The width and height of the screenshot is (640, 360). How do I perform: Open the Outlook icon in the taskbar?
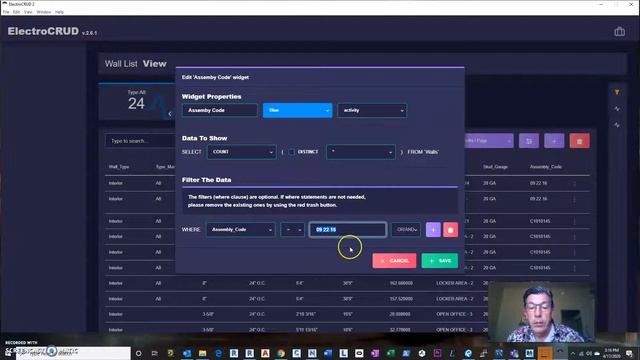pyautogui.click(x=187, y=353)
